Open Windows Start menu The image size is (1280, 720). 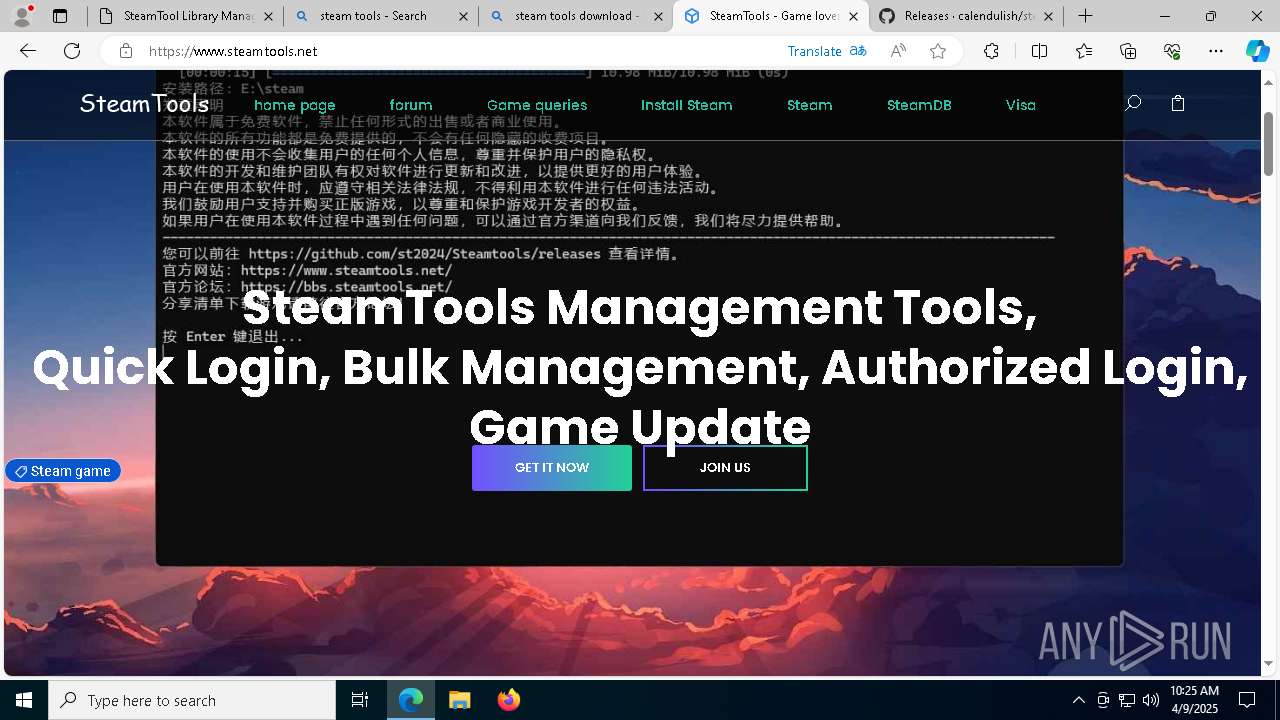[x=24, y=700]
